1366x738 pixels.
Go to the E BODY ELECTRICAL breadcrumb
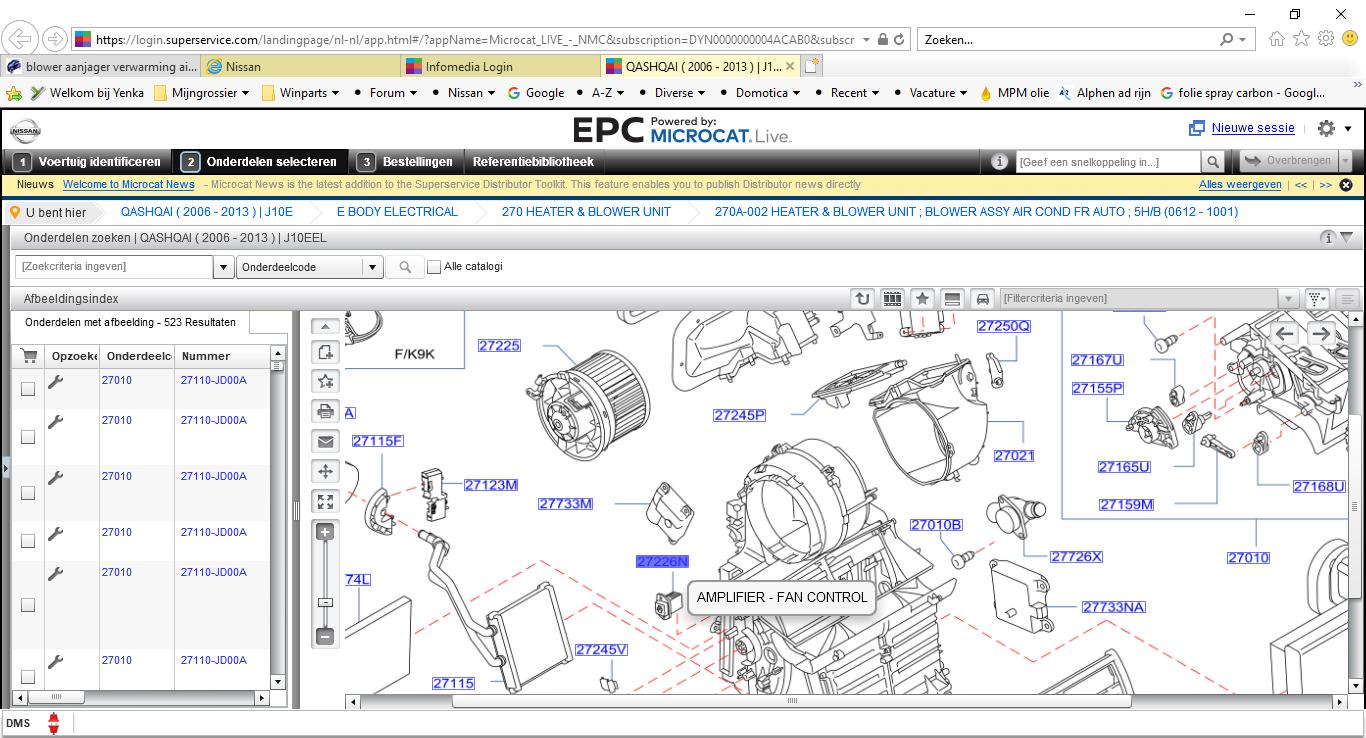click(x=397, y=212)
